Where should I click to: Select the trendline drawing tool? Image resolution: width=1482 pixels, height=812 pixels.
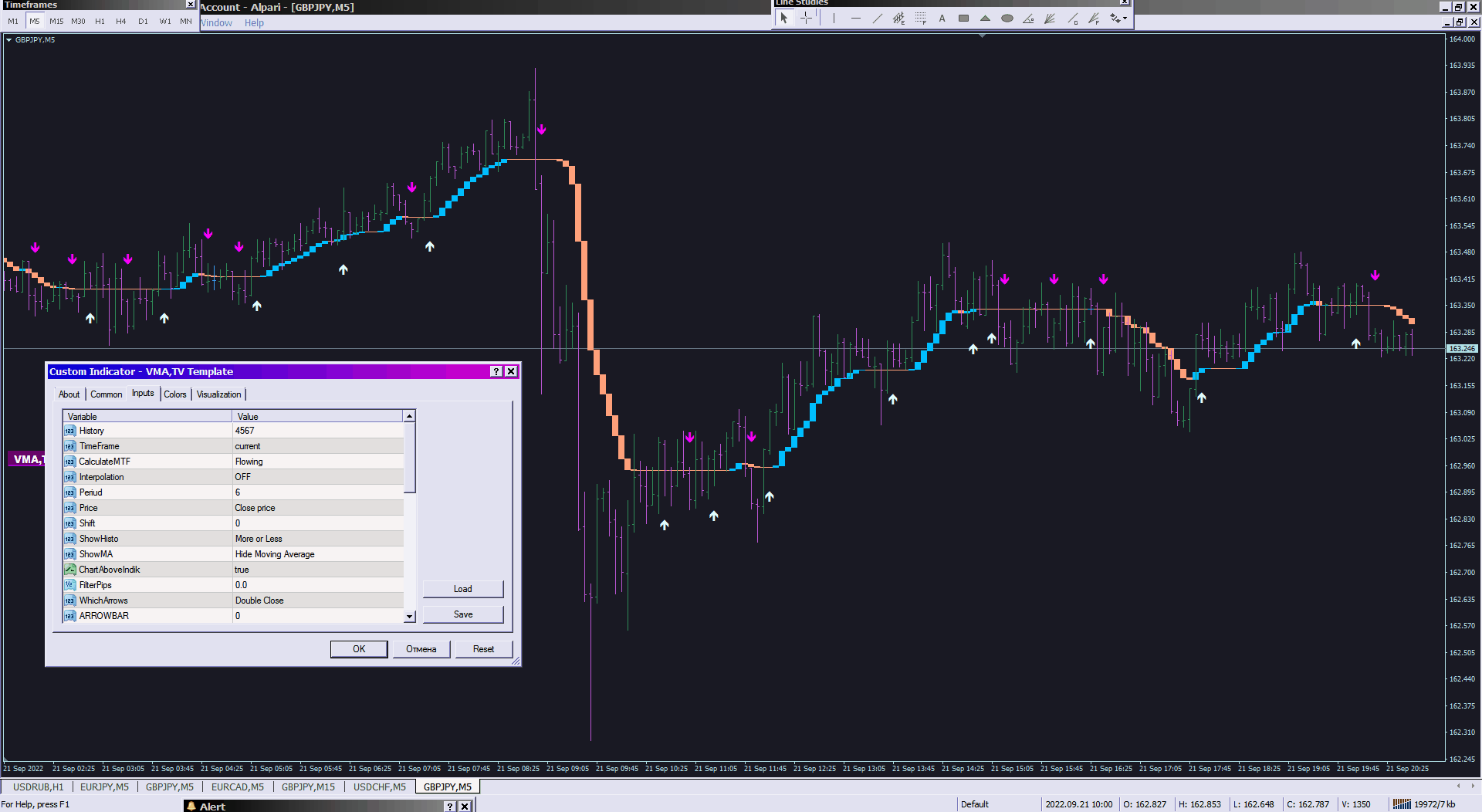point(877,19)
